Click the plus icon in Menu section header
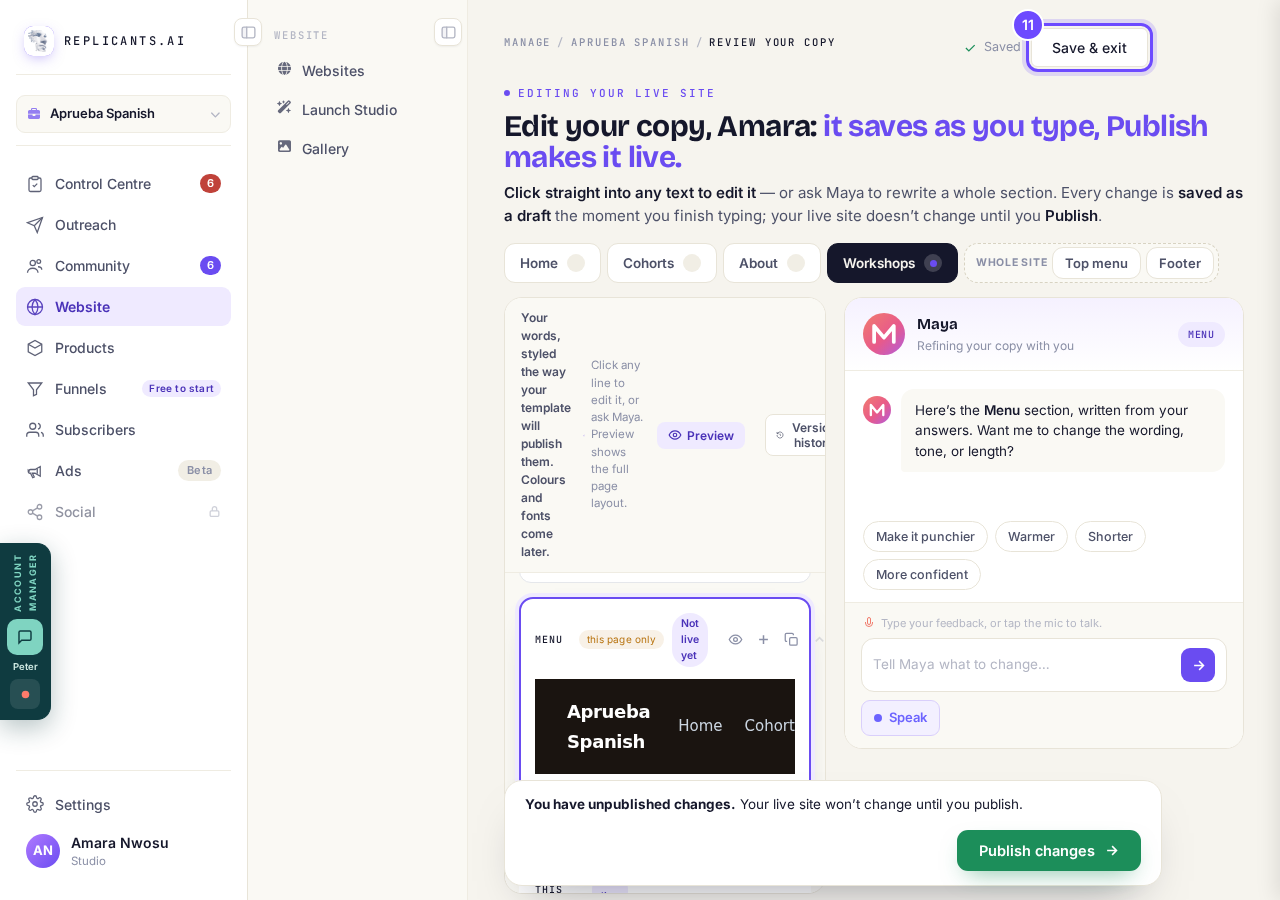The image size is (1280, 900). (x=763, y=640)
